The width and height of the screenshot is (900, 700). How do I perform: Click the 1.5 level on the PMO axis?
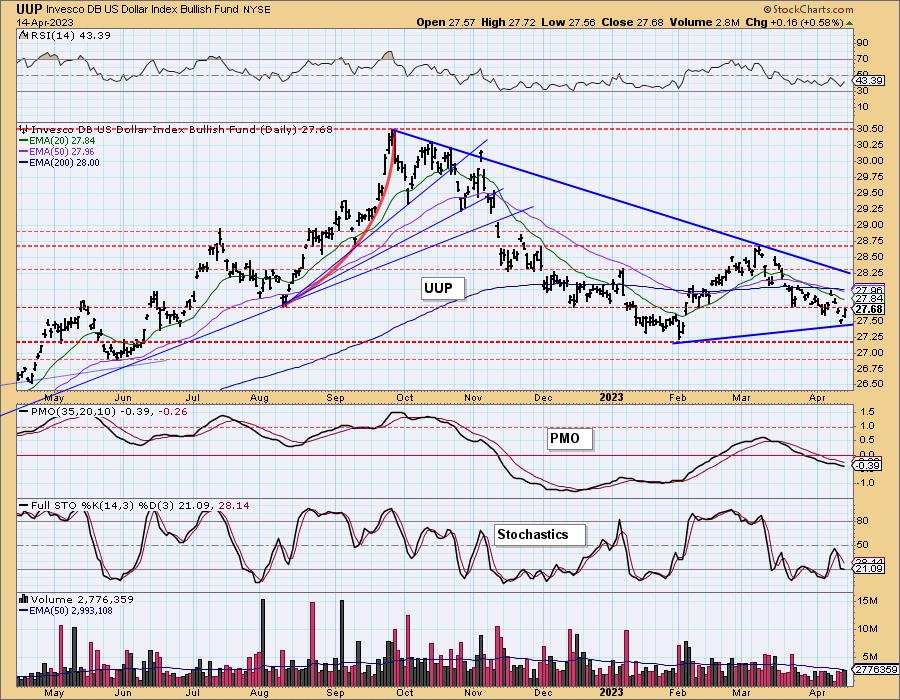(867, 411)
